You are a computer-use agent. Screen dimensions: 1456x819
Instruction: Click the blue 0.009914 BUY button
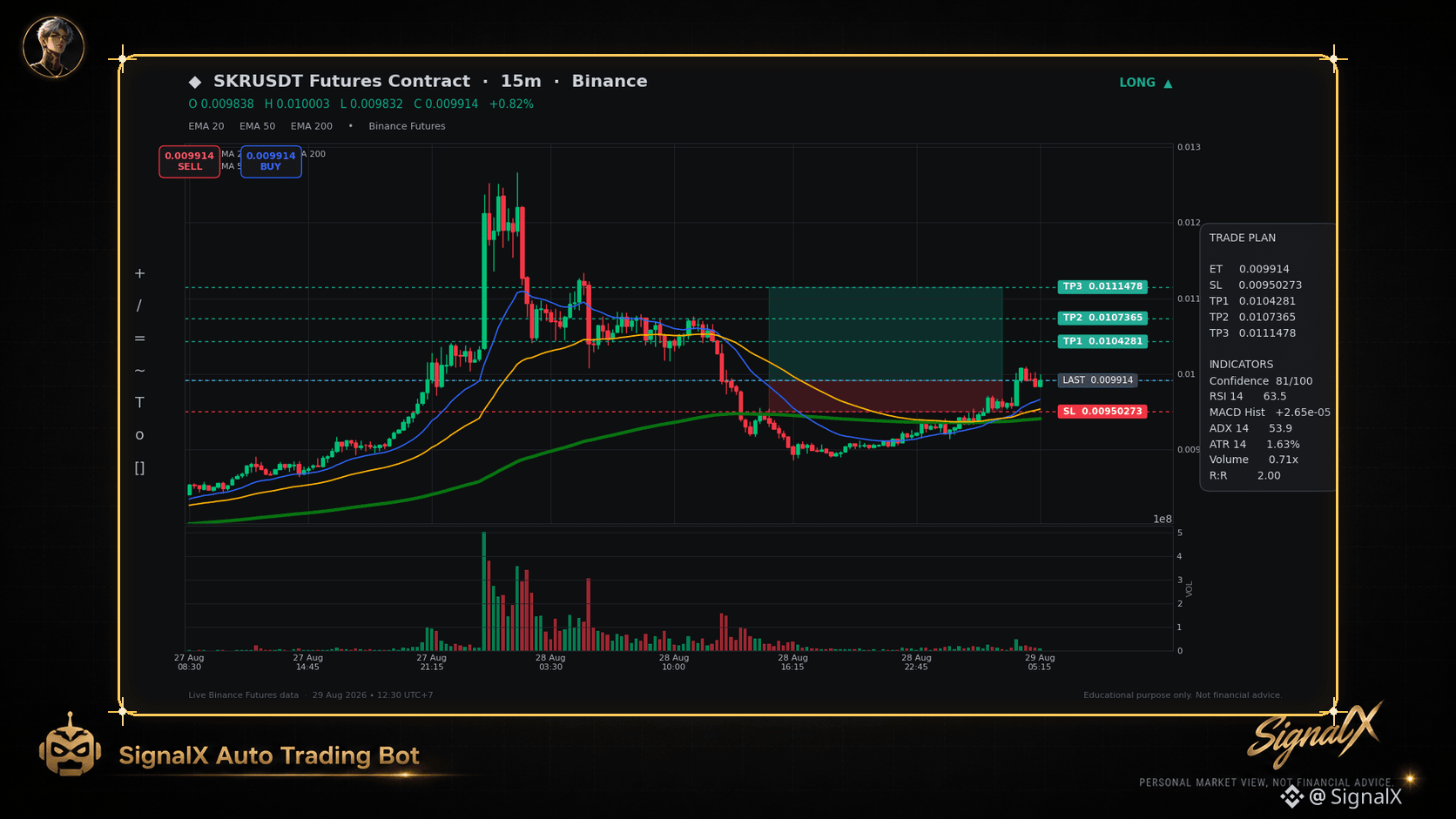click(271, 161)
